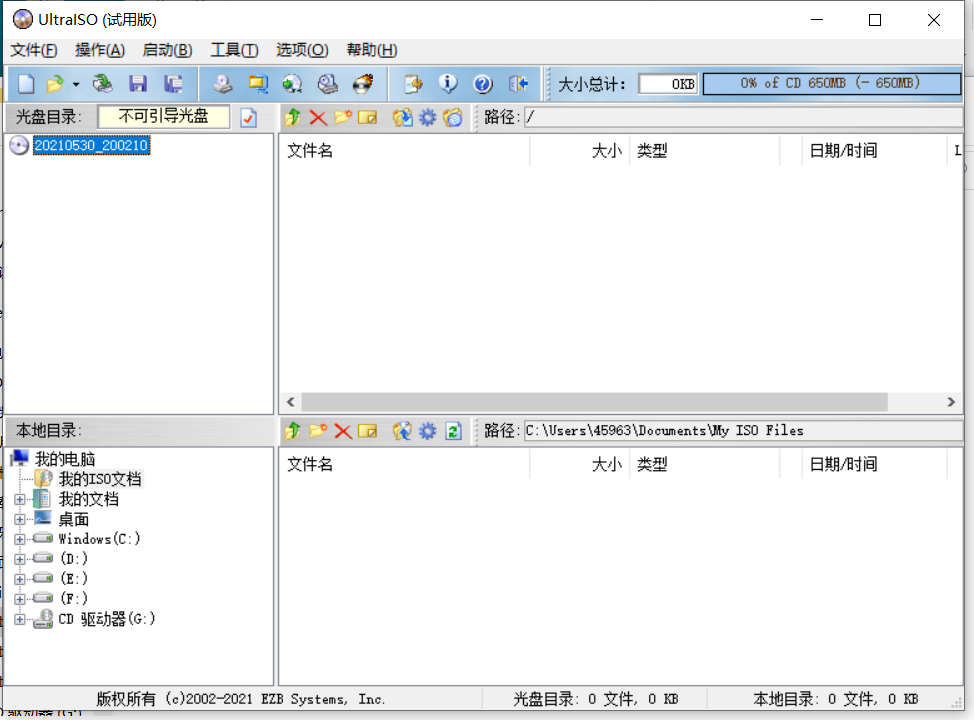
Task: Click the Save As toolbar icon
Action: (173, 84)
